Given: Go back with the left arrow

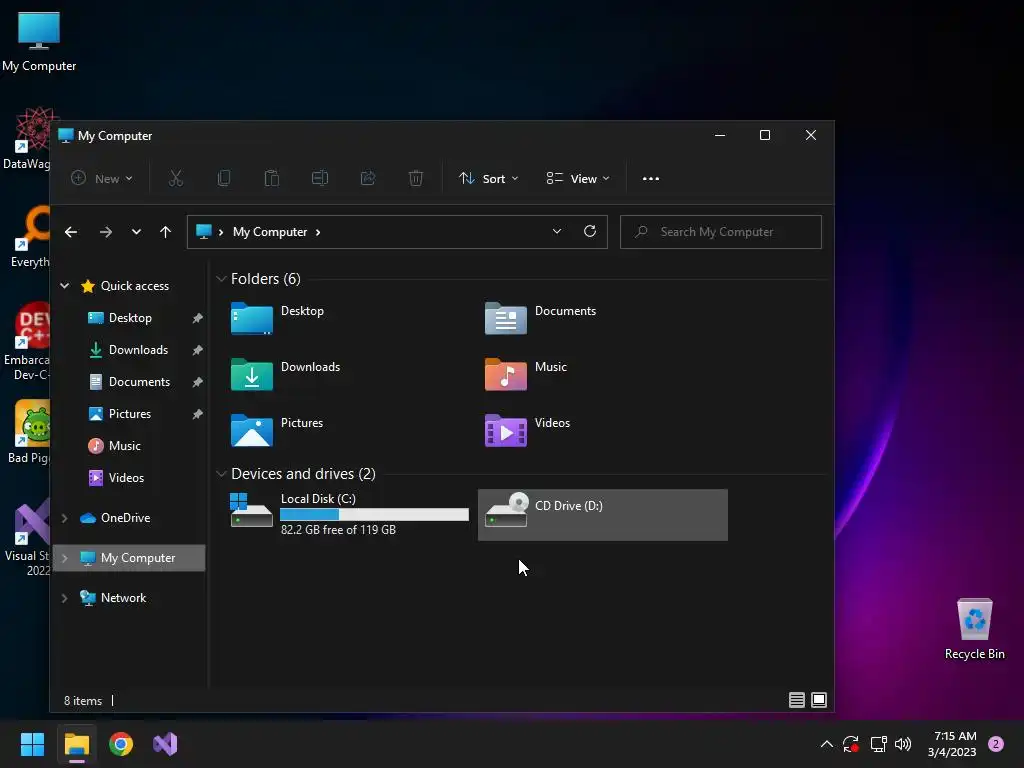Looking at the screenshot, I should (x=71, y=232).
